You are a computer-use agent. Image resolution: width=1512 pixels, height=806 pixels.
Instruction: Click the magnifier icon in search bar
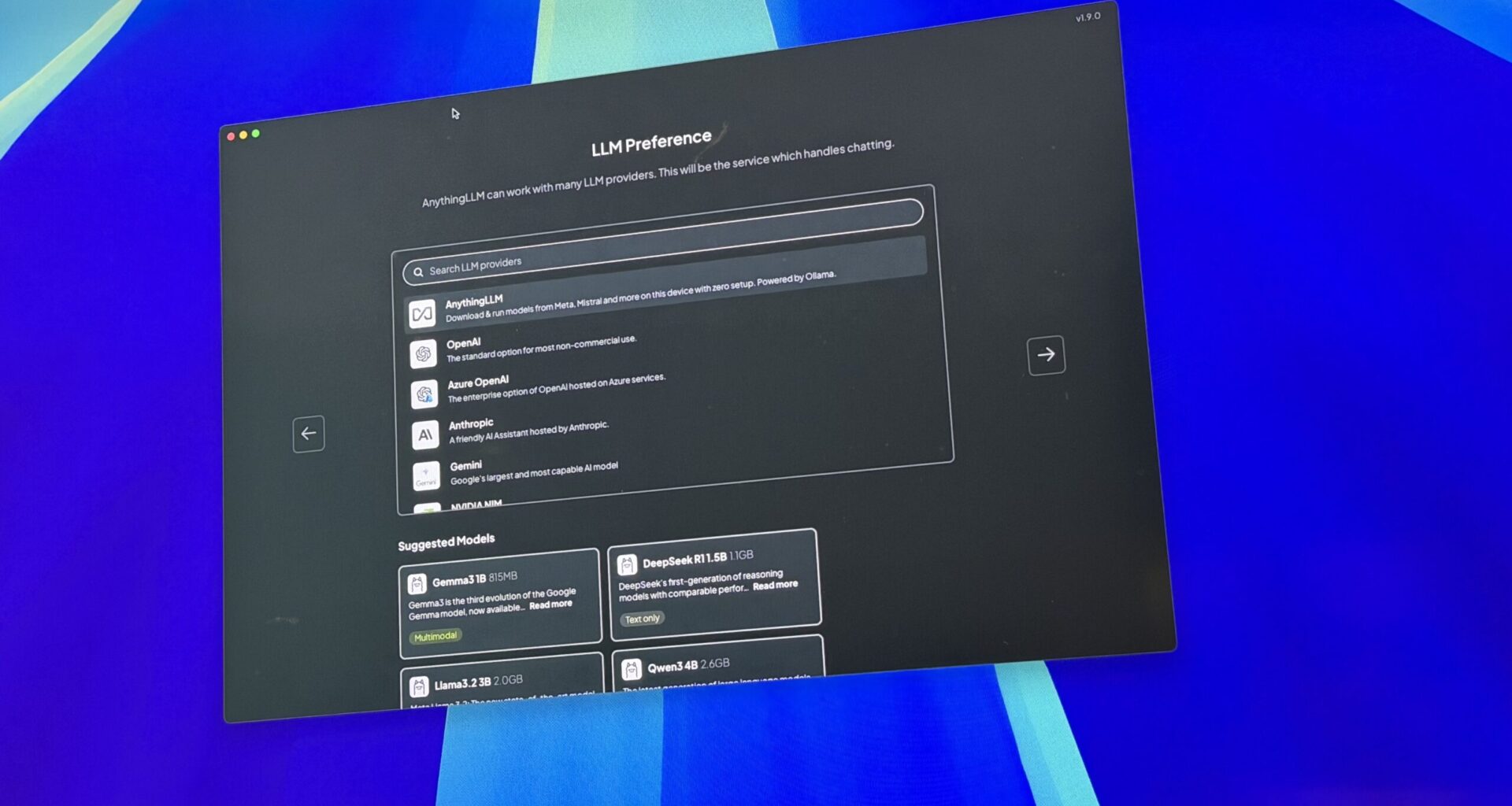(x=418, y=272)
